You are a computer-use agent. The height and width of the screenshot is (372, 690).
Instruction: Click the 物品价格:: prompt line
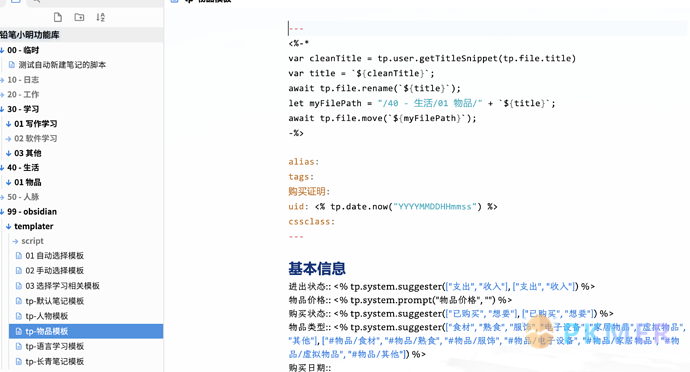pos(400,300)
